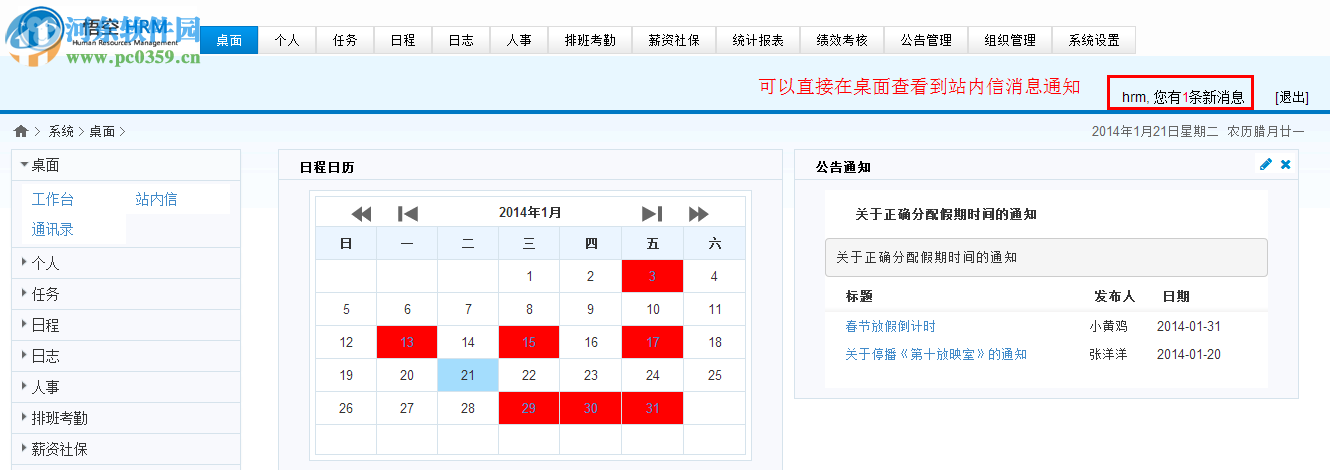The height and width of the screenshot is (470, 1330).
Task: Switch to the 任务 top tab
Action: pos(345,40)
